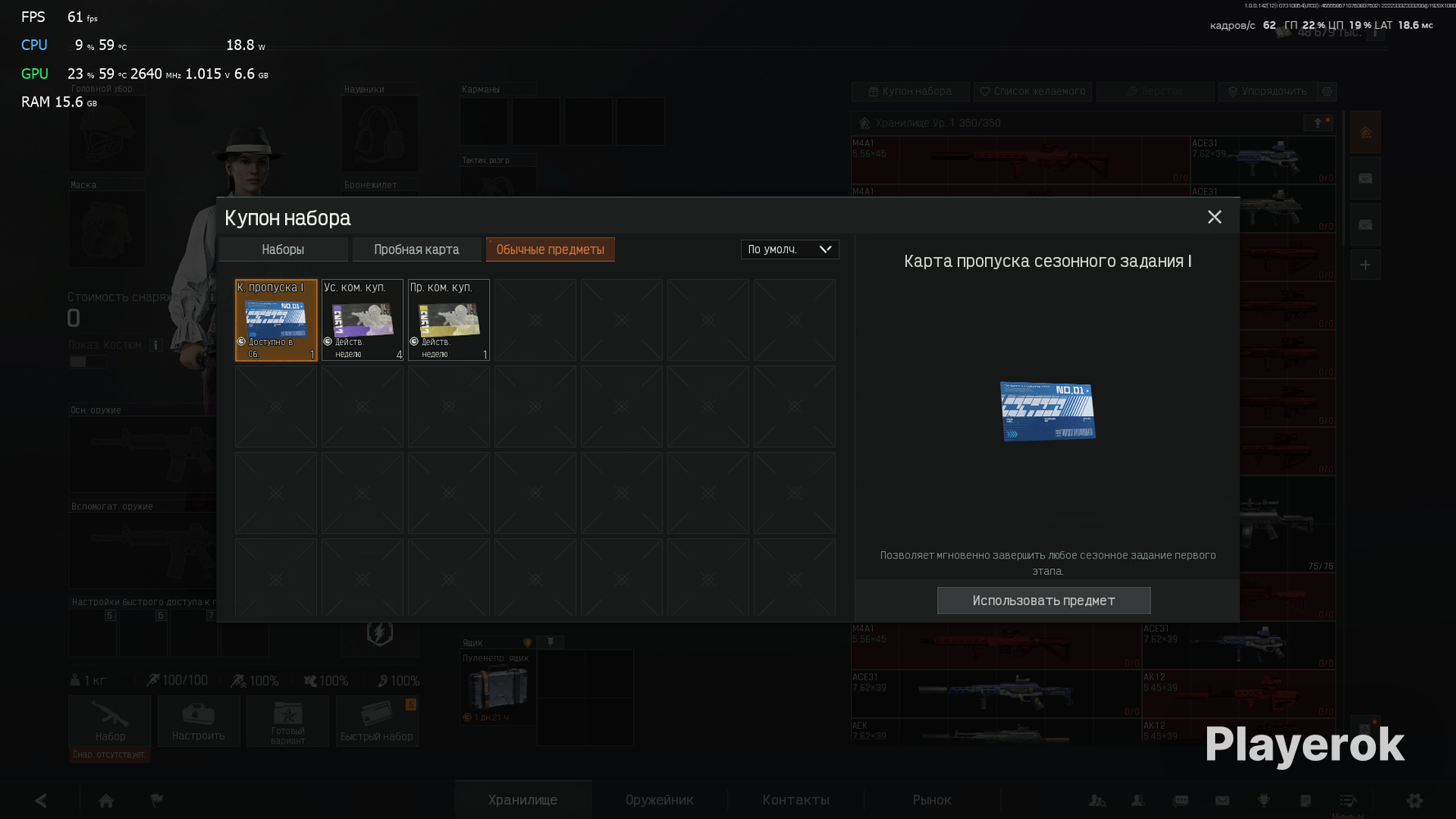1456x819 pixels.
Task: Go to the Оружейник tab
Action: coord(659,800)
